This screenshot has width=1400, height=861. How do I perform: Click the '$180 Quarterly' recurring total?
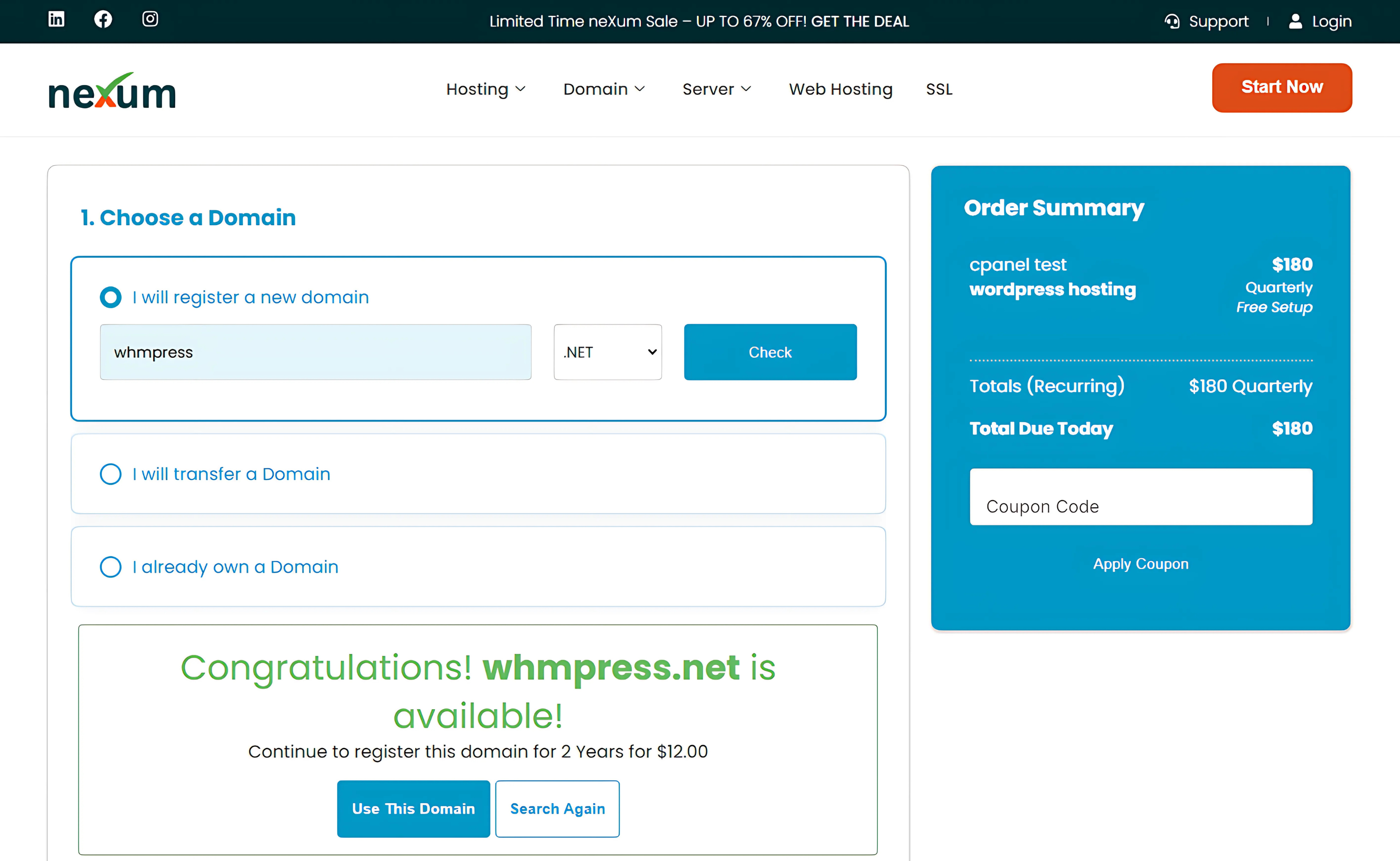click(1250, 386)
